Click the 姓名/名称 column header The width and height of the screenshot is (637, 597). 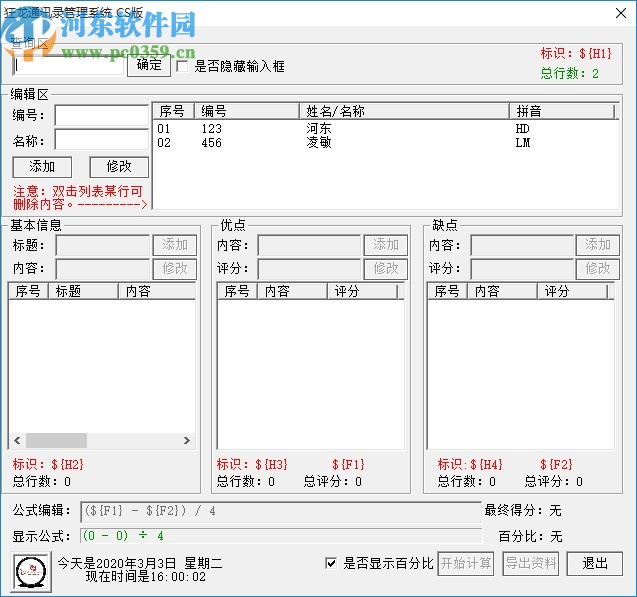click(x=405, y=111)
